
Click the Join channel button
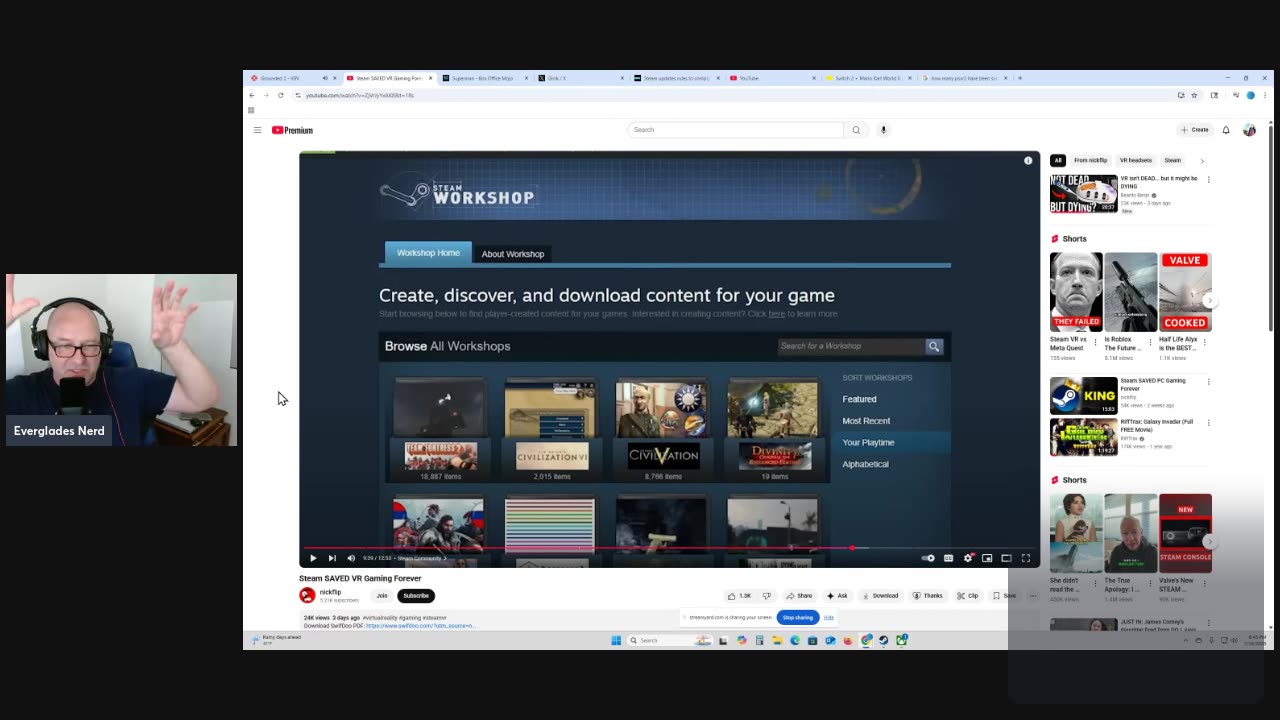point(381,596)
